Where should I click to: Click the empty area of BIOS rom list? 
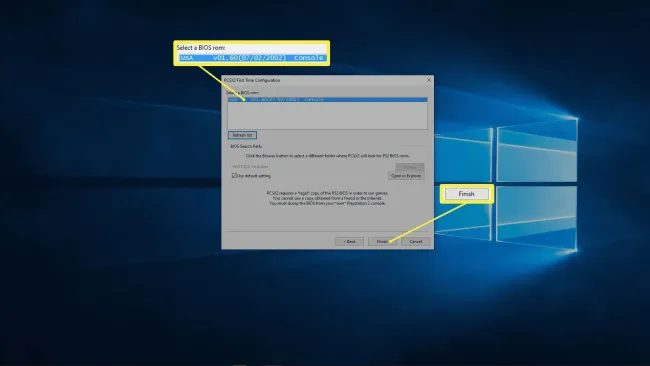pyautogui.click(x=327, y=116)
